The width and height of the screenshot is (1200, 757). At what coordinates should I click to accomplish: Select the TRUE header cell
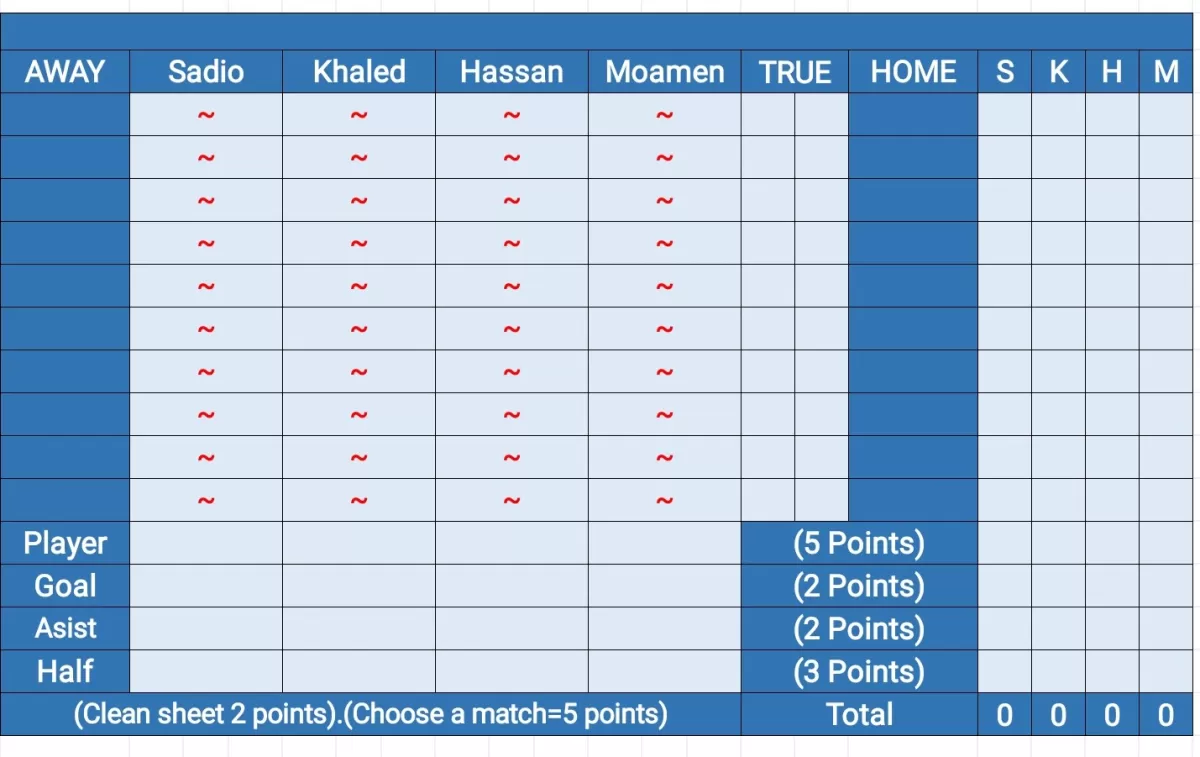click(795, 72)
